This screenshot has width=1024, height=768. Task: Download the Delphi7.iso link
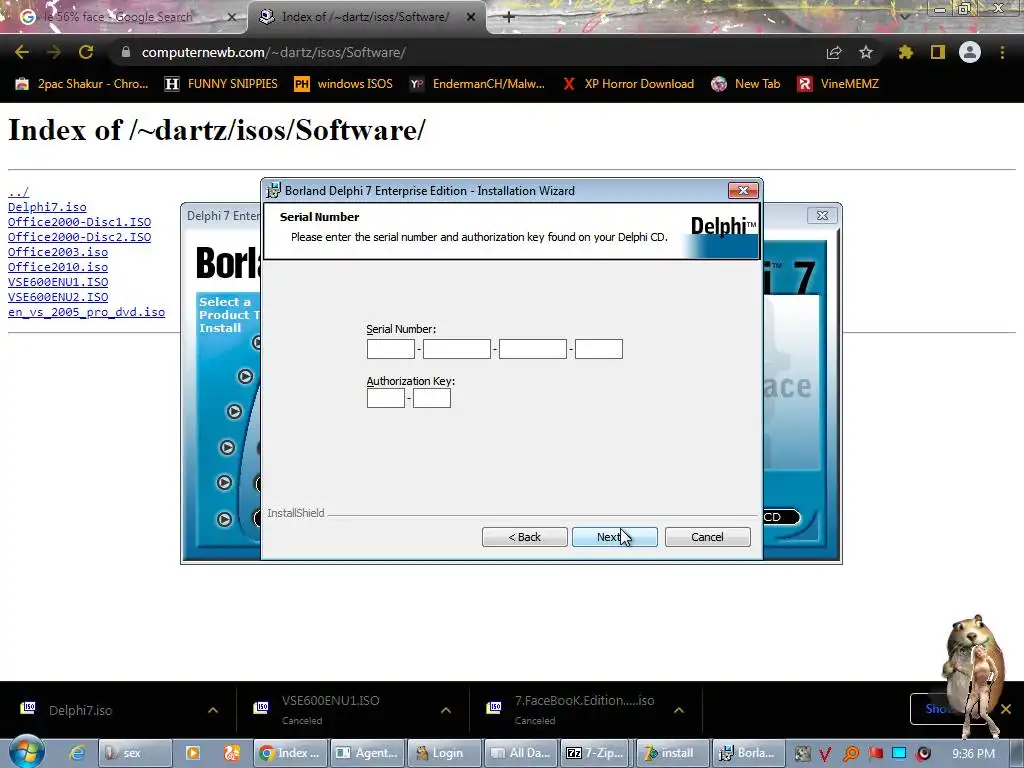coord(47,207)
